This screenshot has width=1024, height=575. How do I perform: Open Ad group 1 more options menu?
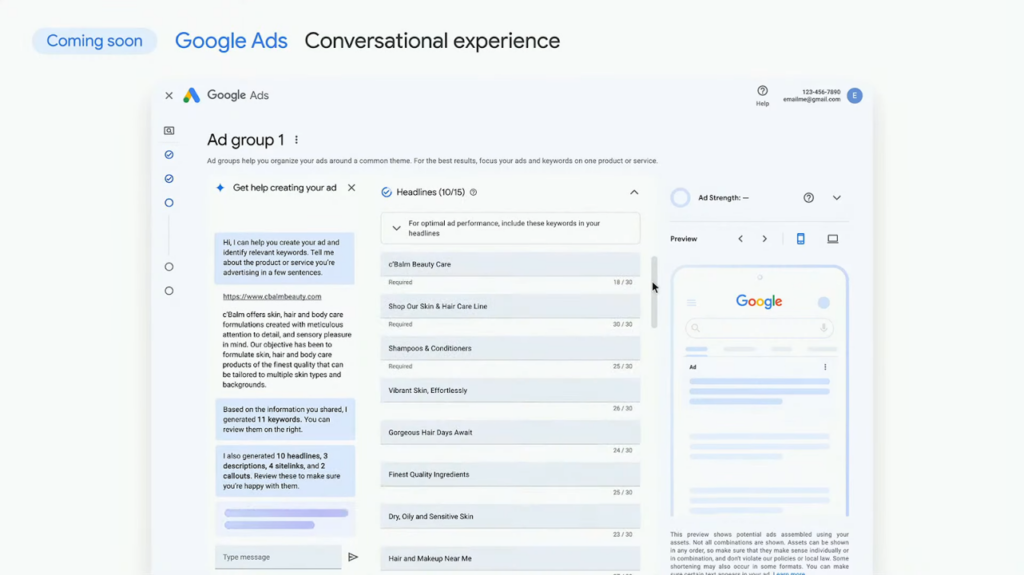tap(296, 140)
